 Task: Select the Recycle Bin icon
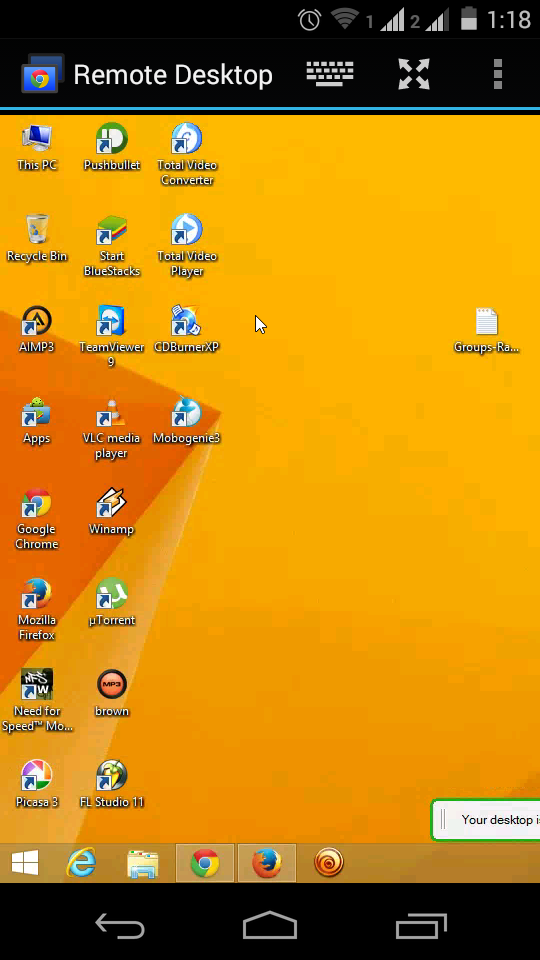(x=37, y=239)
